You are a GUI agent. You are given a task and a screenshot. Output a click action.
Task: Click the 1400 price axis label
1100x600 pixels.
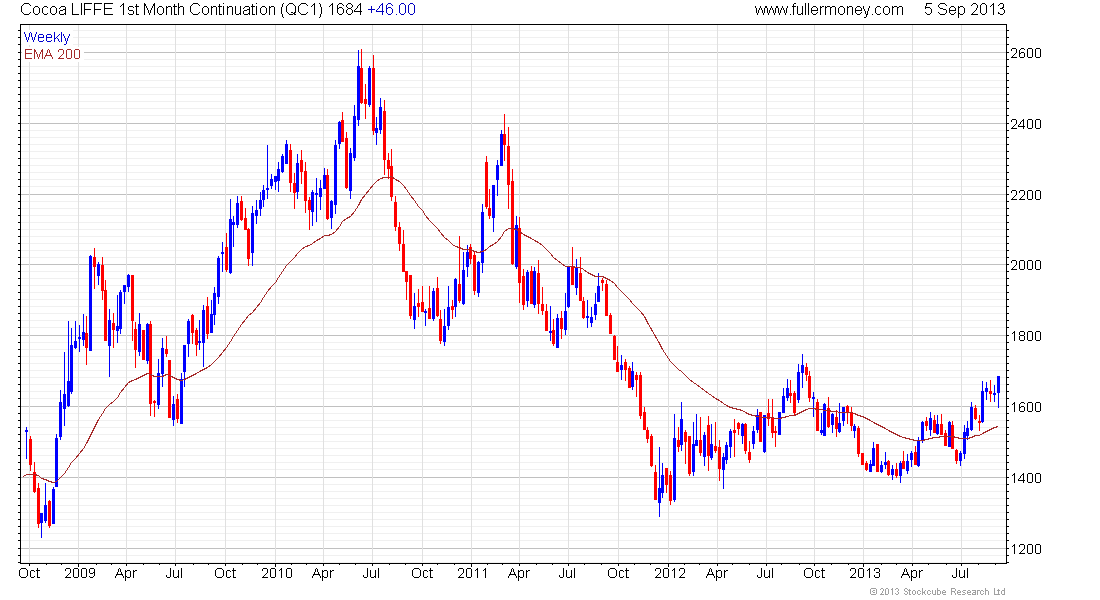click(x=1026, y=478)
